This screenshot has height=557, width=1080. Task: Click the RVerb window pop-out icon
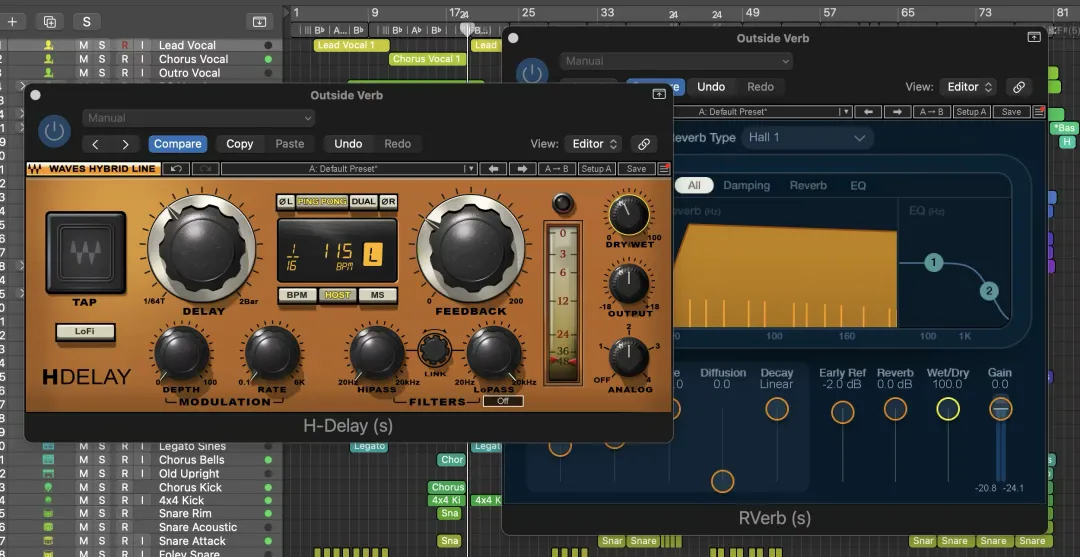click(1034, 38)
